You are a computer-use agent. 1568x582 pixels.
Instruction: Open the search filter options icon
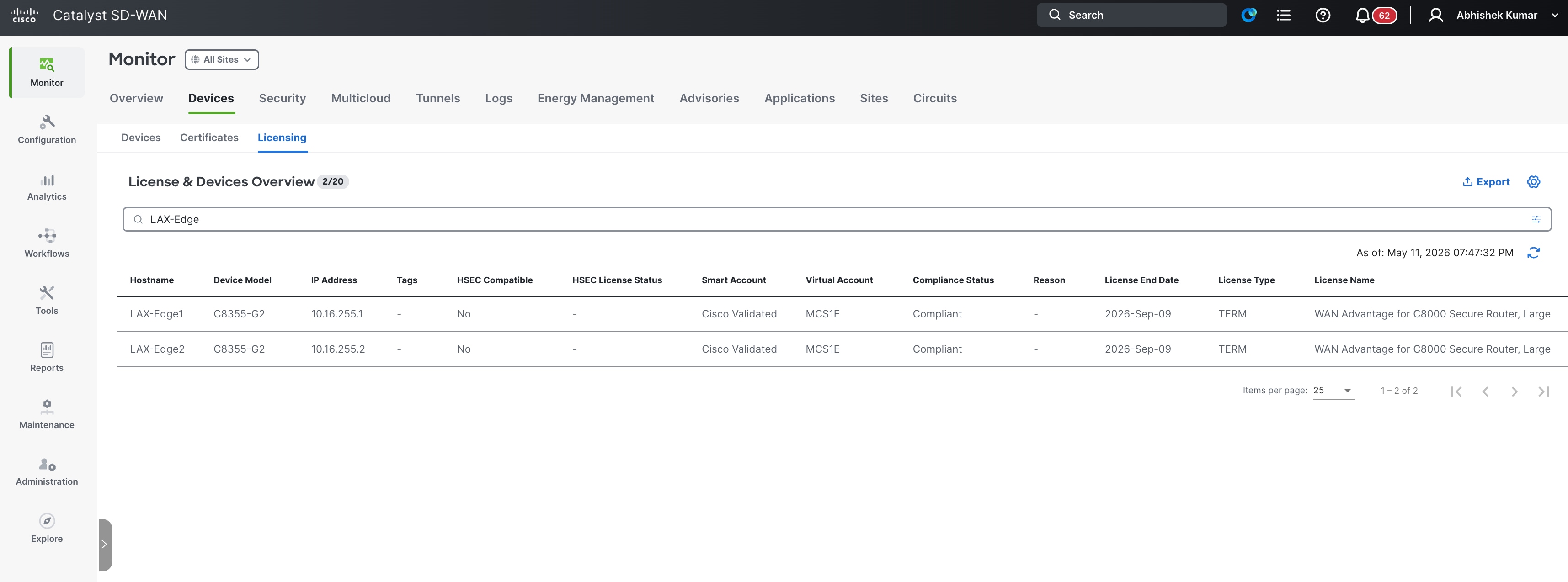pyautogui.click(x=1536, y=220)
